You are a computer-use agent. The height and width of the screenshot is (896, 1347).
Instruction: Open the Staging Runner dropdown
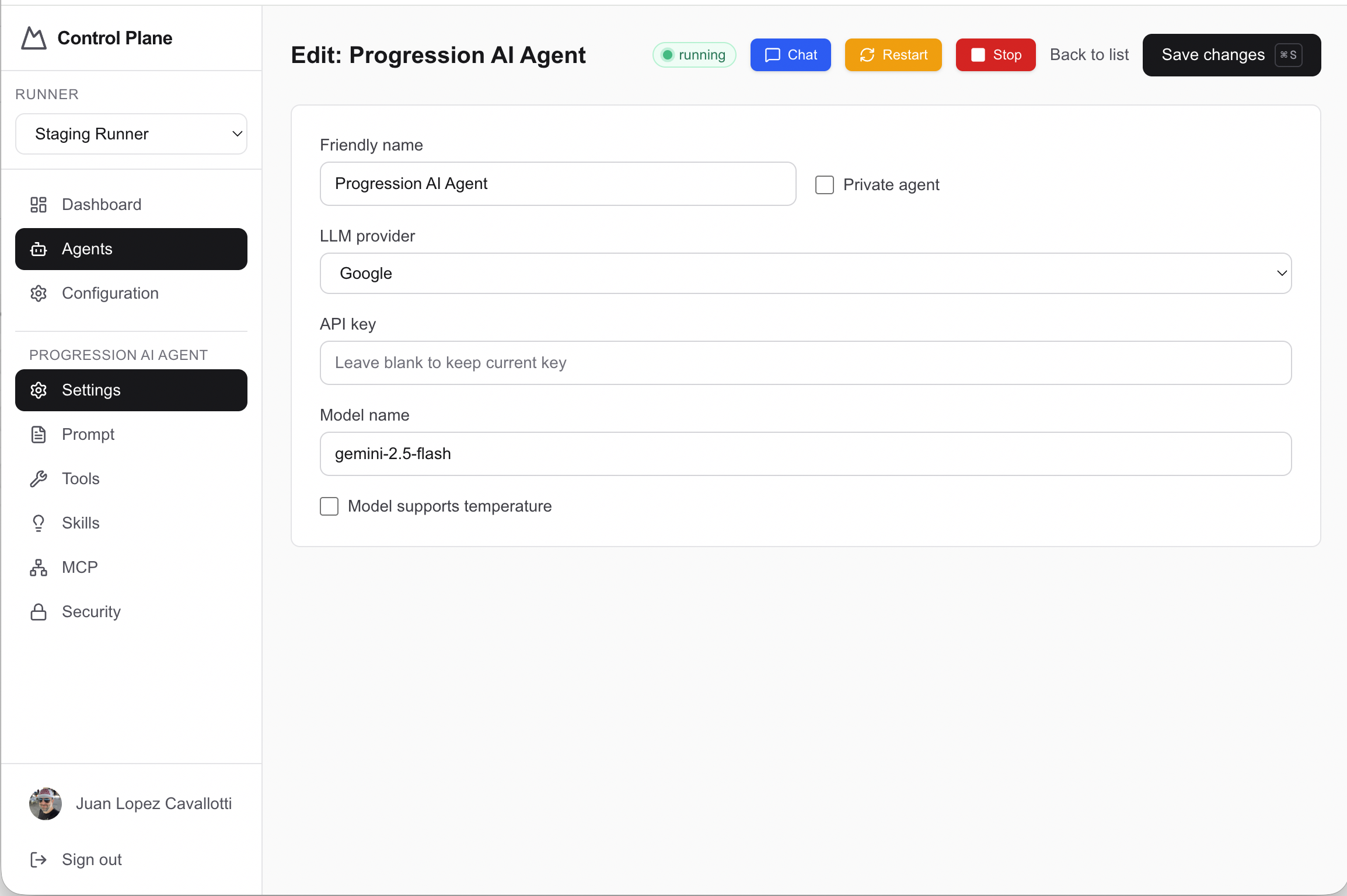131,134
